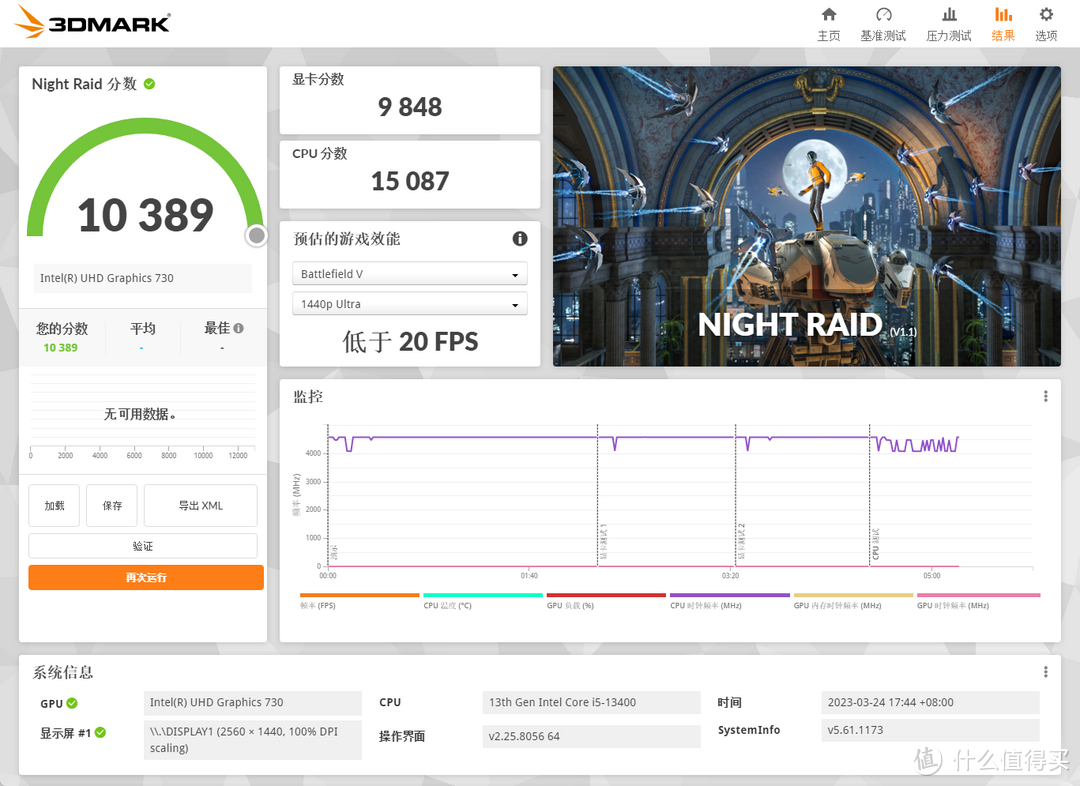Click the Intel(R) UHD Graphics 730 label under the gauge
This screenshot has height=786, width=1080.
(x=143, y=278)
